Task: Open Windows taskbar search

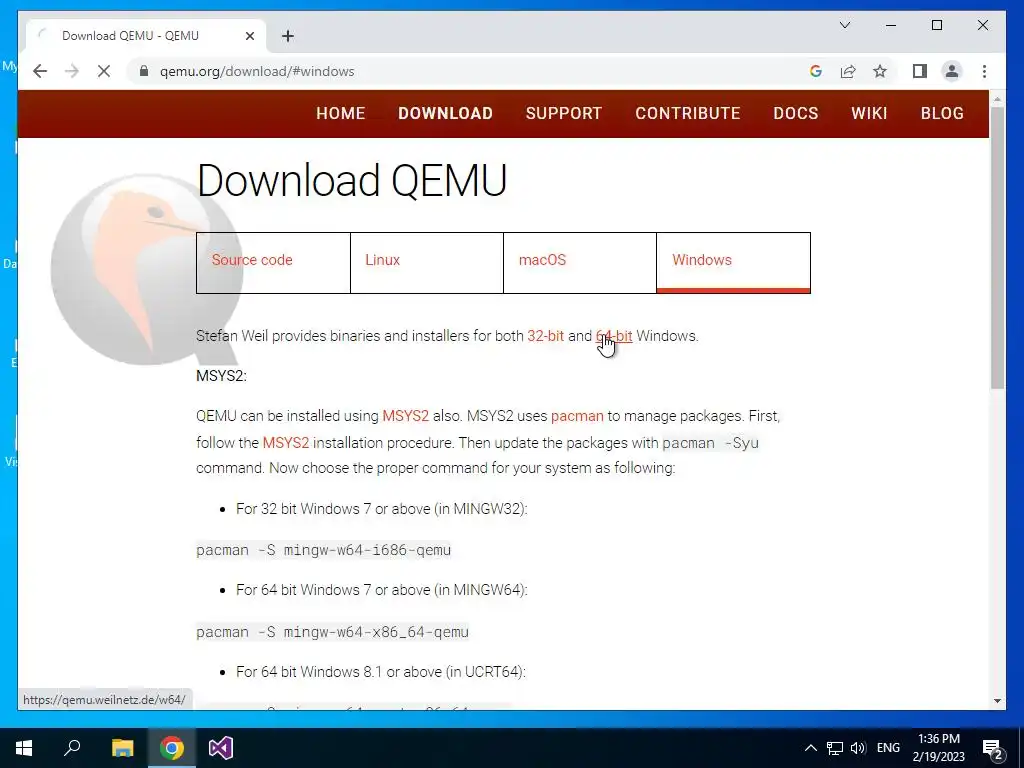Action: (x=72, y=748)
